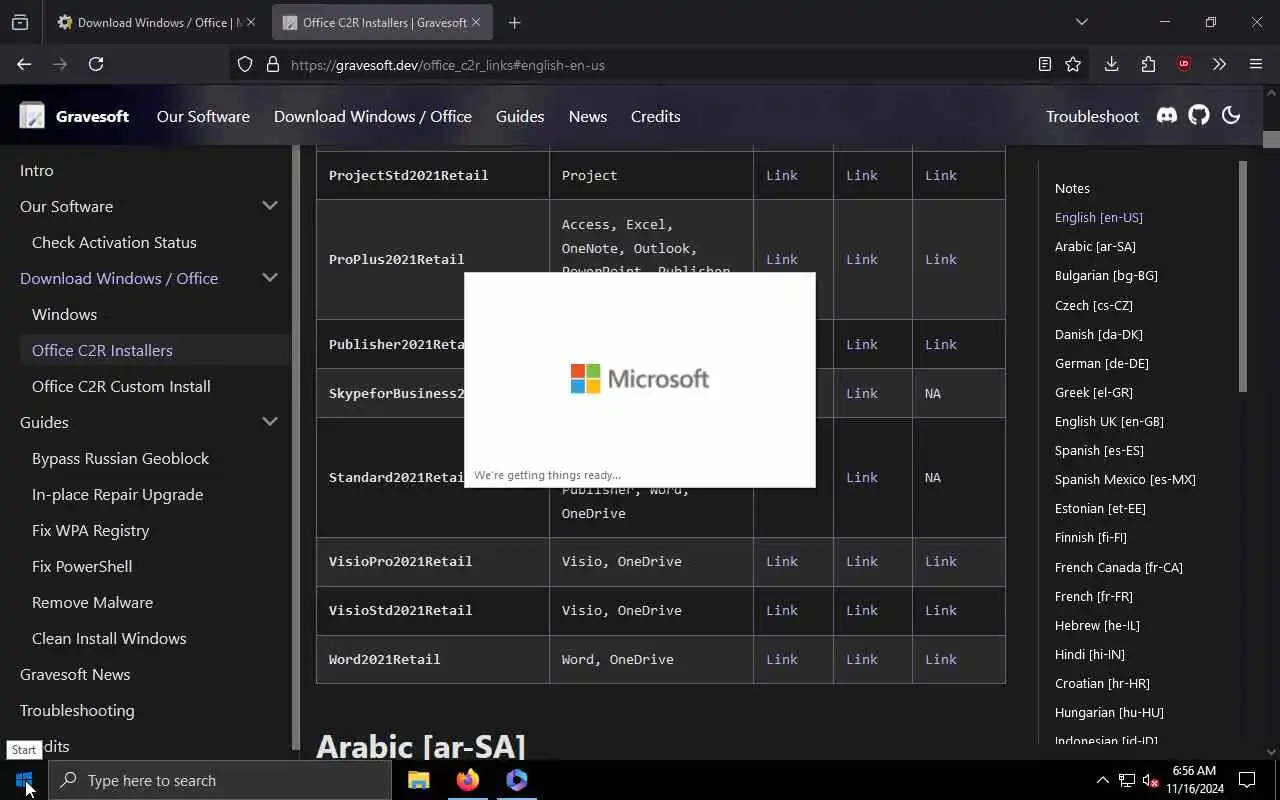Bookmark this page with star icon
Image resolution: width=1280 pixels, height=800 pixels.
1073,64
